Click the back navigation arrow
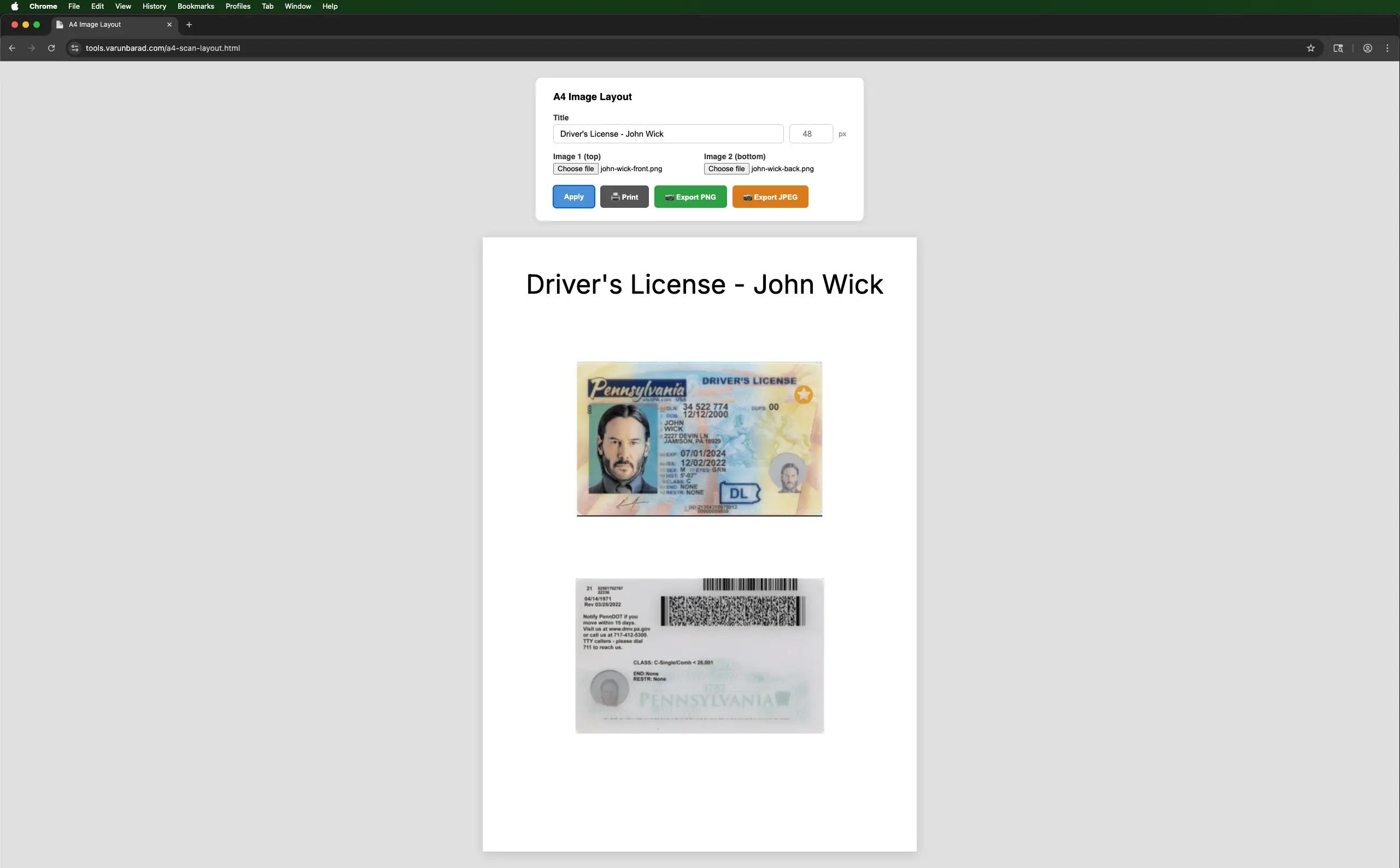The image size is (1400, 868). click(x=12, y=48)
